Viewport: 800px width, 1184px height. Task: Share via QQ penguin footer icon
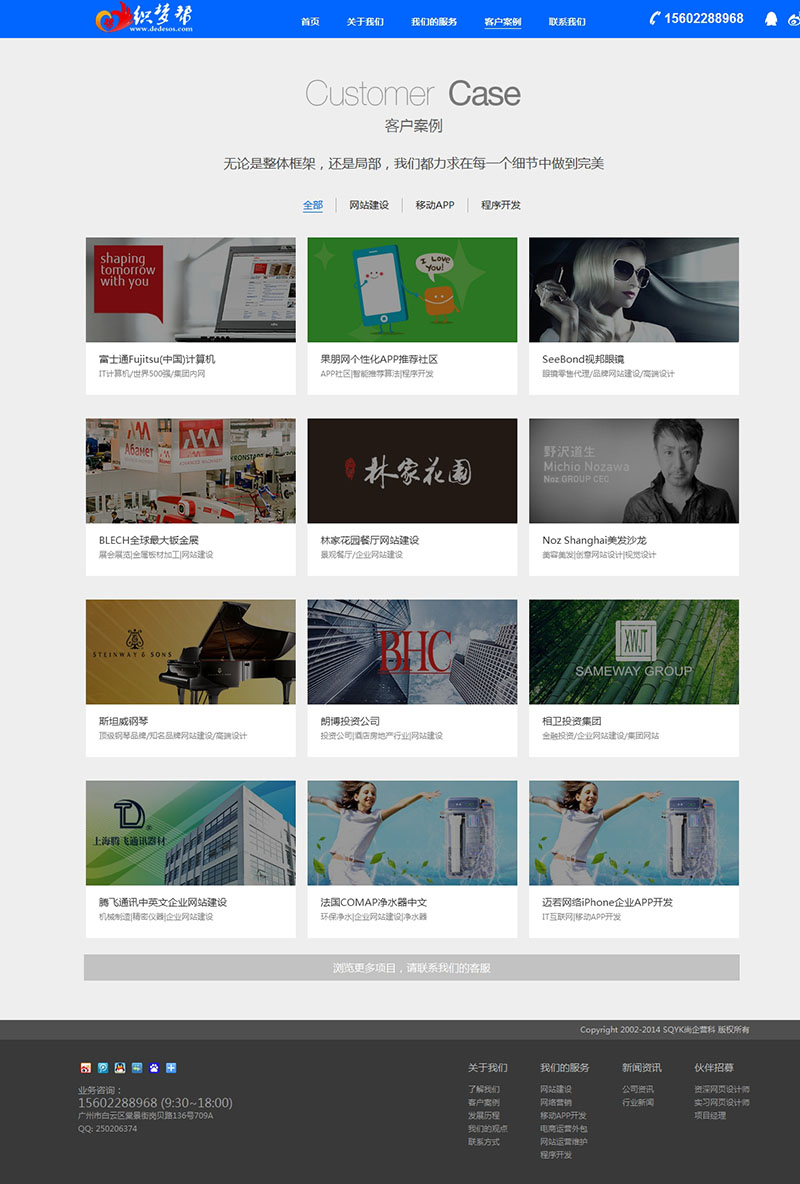[x=119, y=1068]
